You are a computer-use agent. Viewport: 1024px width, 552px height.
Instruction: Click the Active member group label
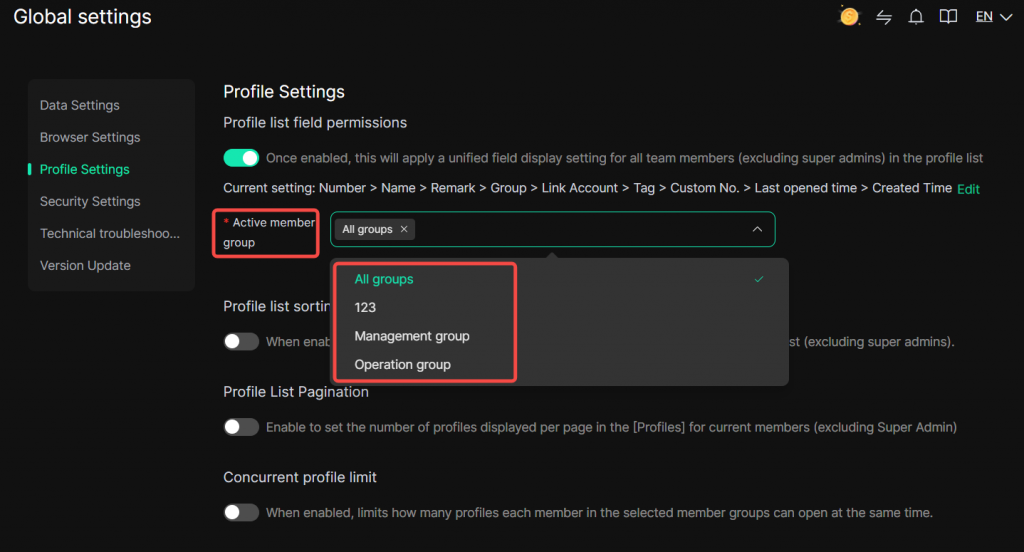click(x=268, y=233)
